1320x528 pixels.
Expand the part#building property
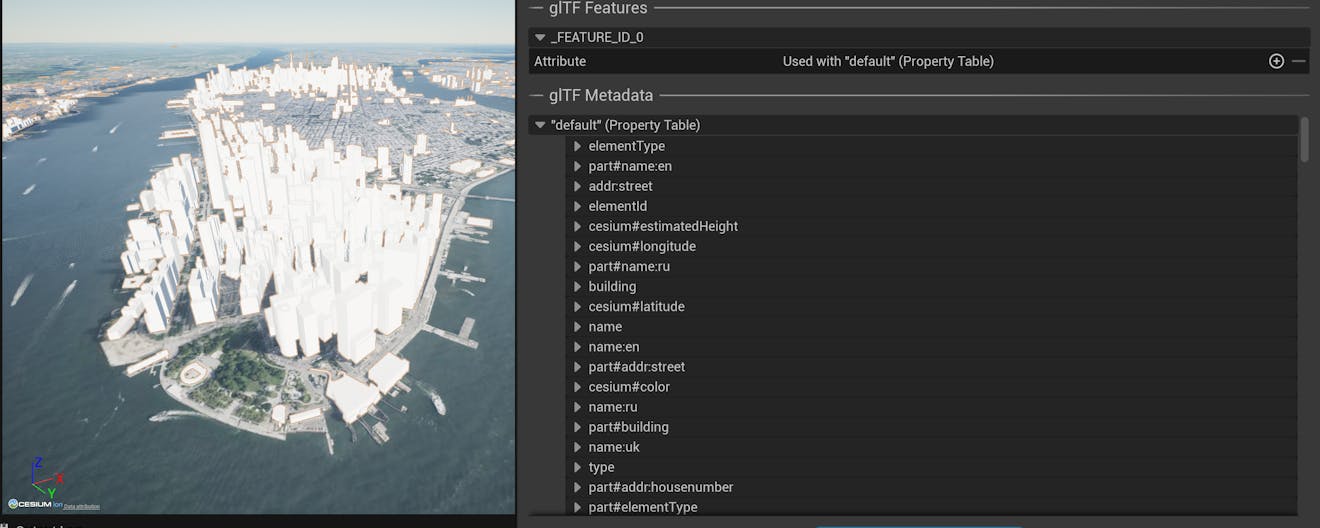tap(578, 427)
